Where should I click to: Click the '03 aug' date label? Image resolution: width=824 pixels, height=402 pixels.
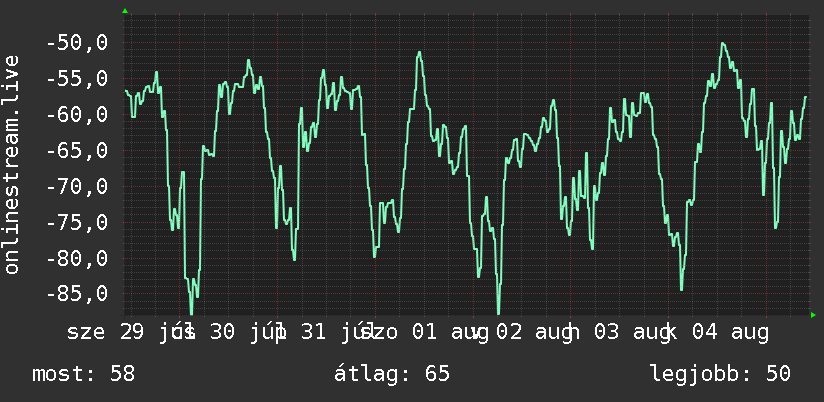(x=633, y=333)
